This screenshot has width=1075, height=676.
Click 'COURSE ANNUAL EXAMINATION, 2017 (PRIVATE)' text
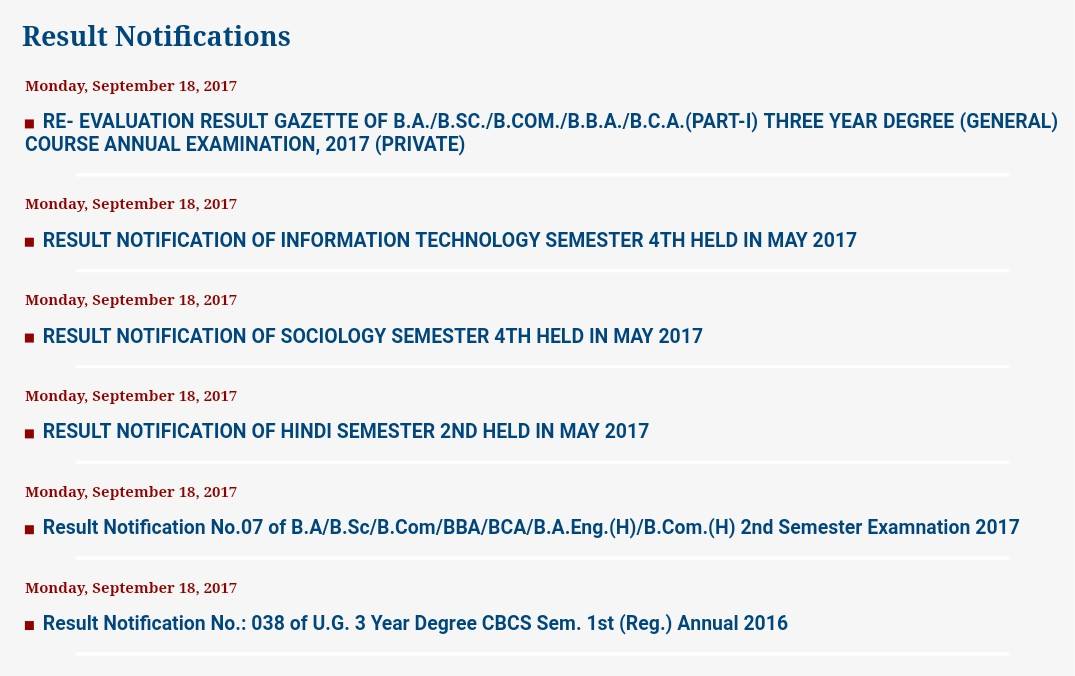click(245, 145)
